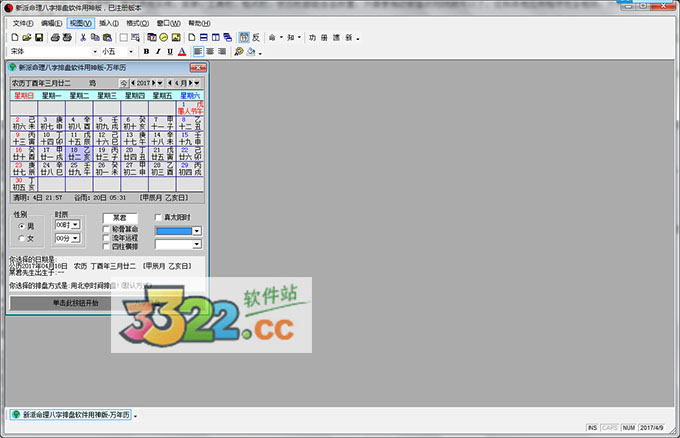
Task: Save using the floppy disk icon
Action: 39,38
